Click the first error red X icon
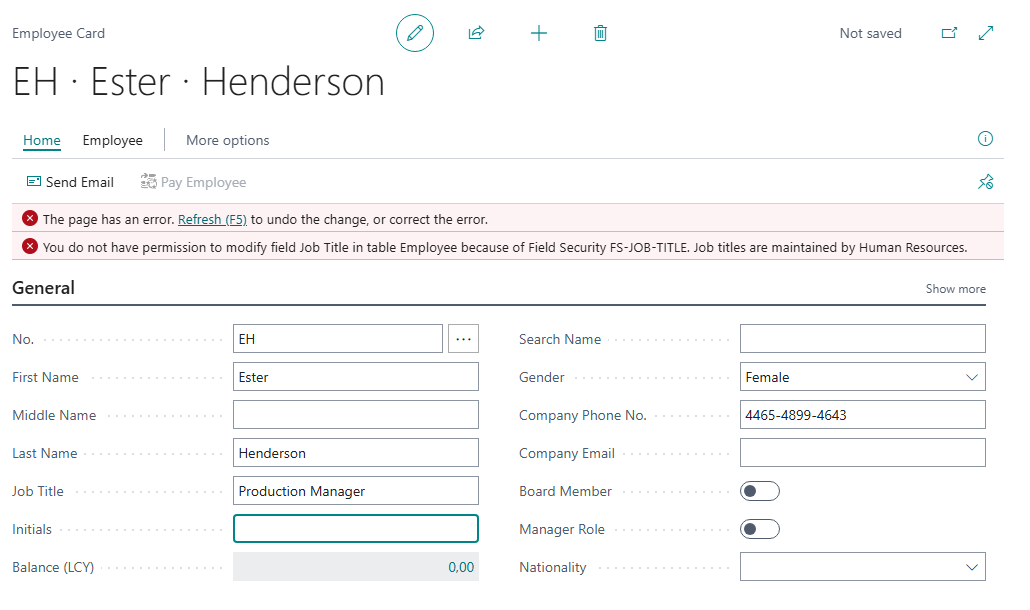The image size is (1030, 610). (30, 218)
